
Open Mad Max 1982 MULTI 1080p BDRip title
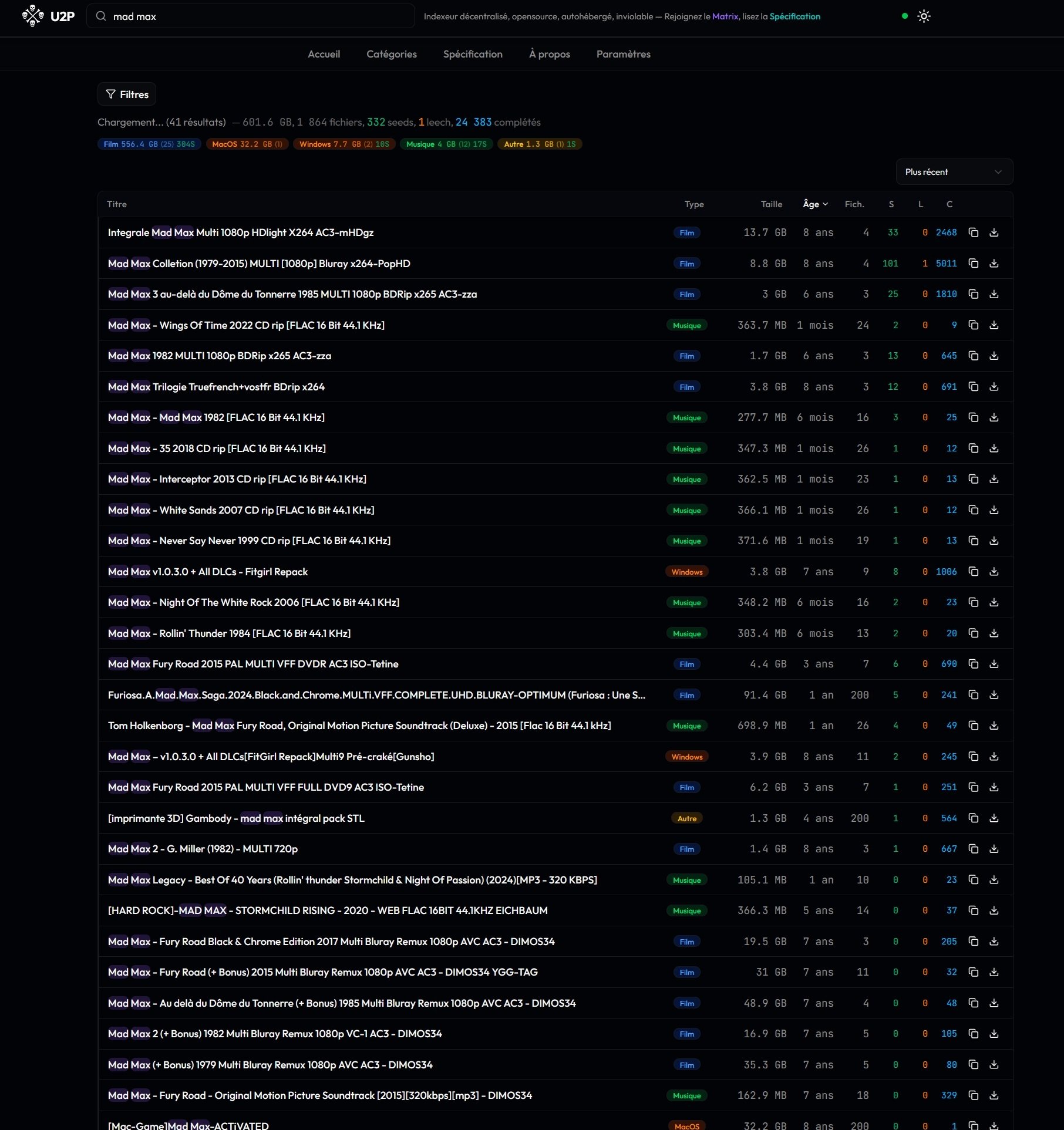point(220,356)
